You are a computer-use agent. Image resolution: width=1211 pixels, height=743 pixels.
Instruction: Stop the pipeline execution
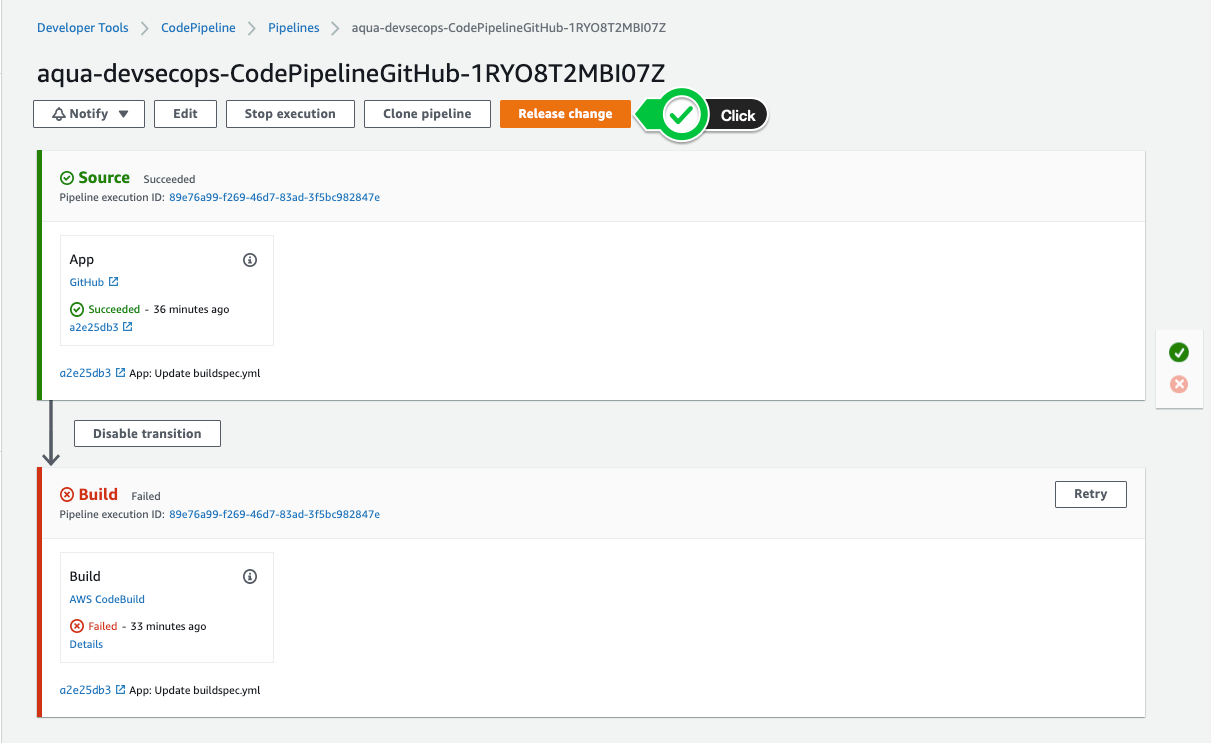coord(290,114)
